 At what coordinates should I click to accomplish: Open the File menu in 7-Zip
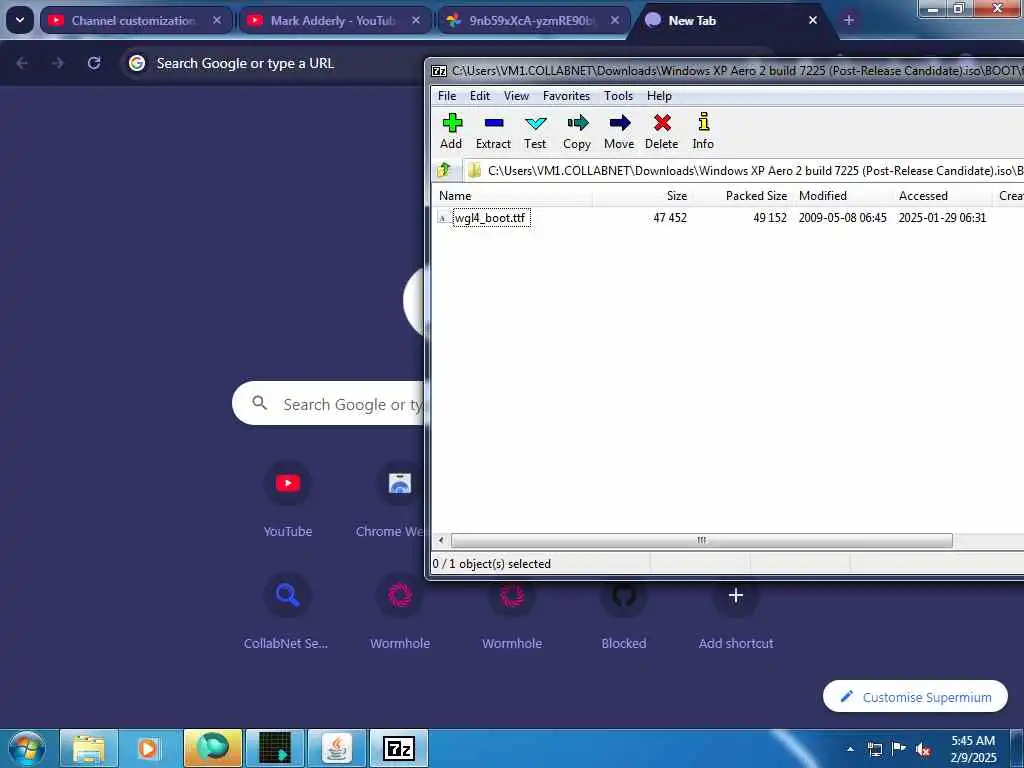pyautogui.click(x=447, y=96)
